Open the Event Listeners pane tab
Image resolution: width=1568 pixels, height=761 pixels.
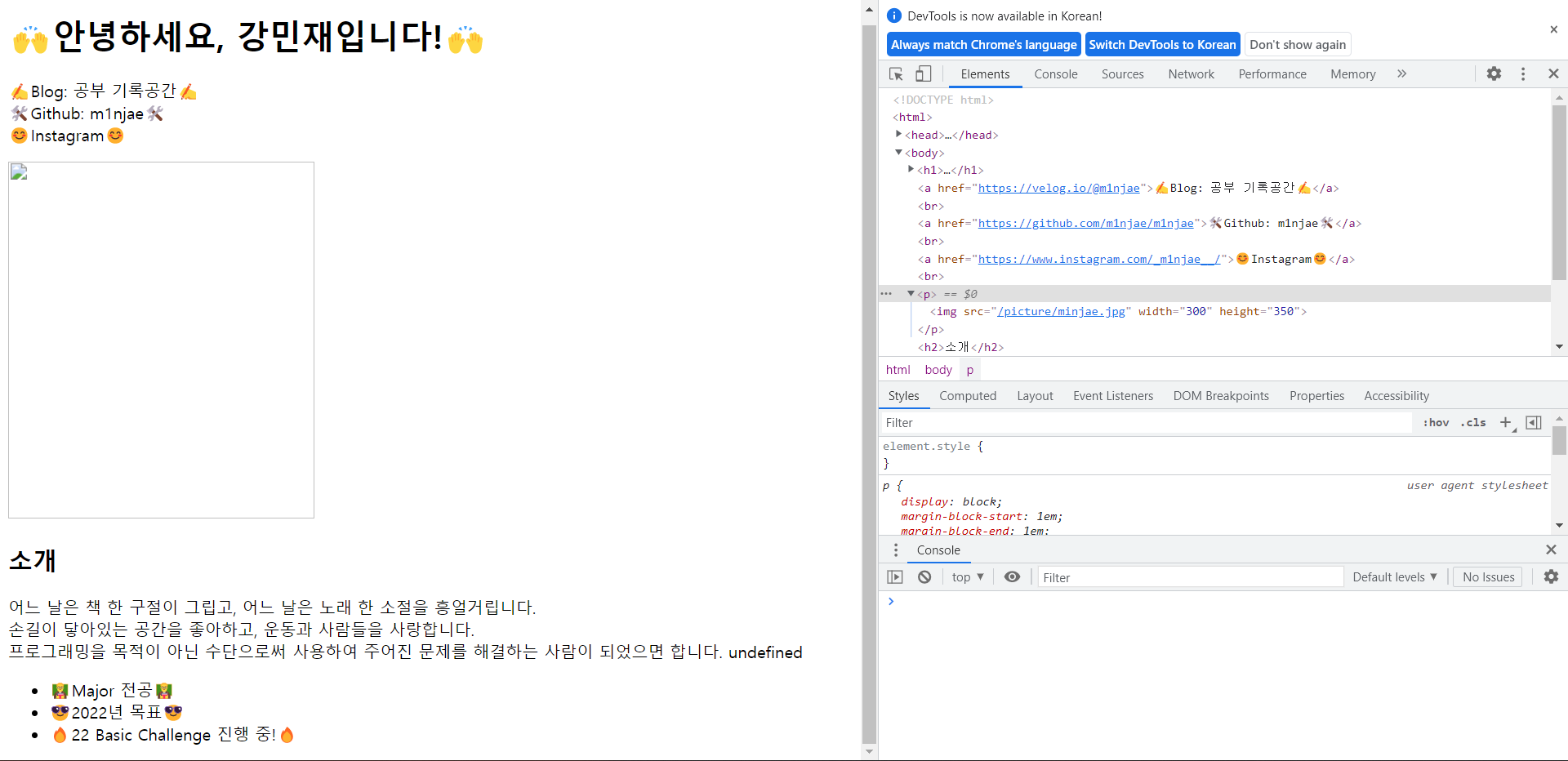point(1113,396)
